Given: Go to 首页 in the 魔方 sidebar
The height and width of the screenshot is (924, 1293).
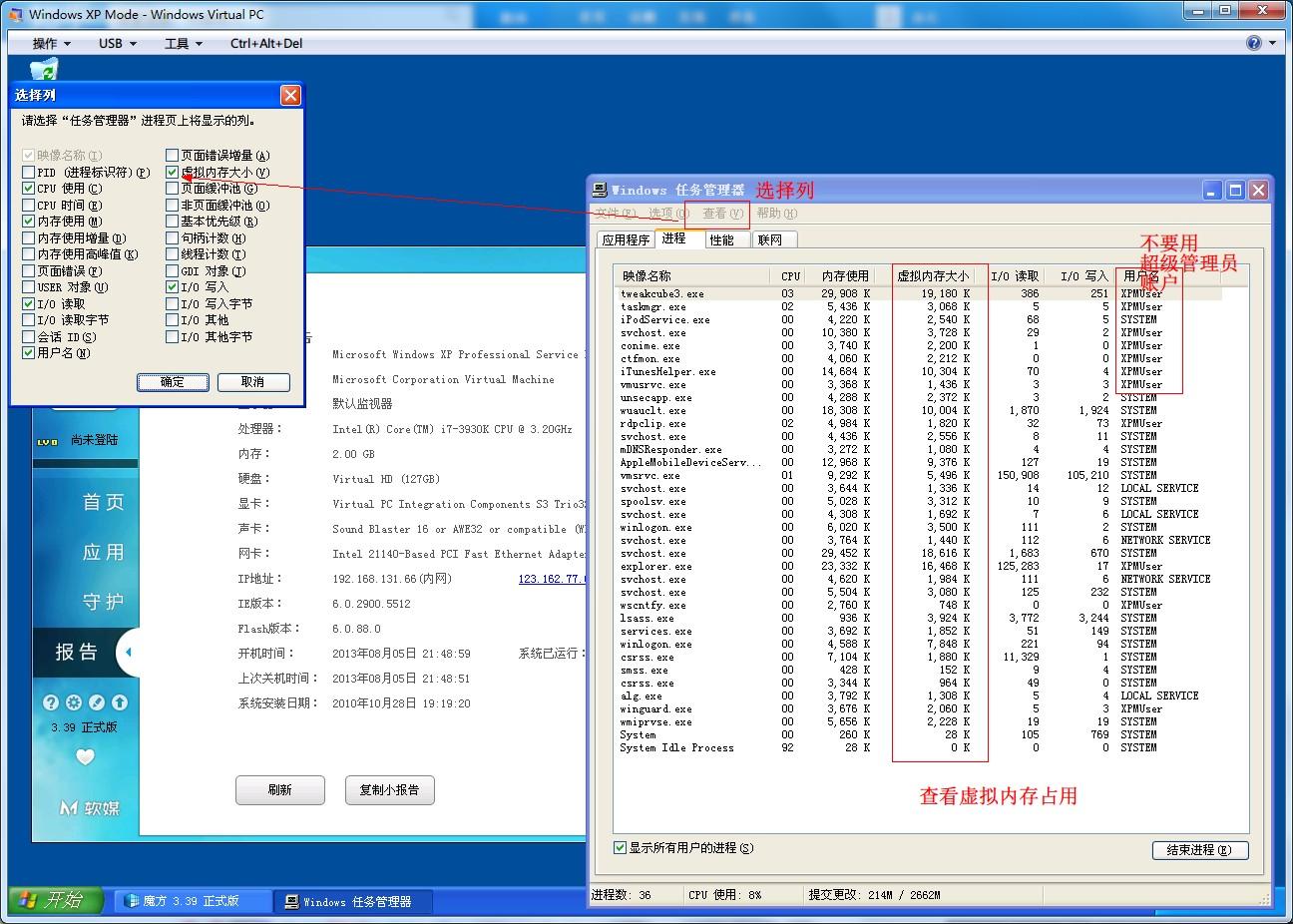Looking at the screenshot, I should (x=103, y=502).
